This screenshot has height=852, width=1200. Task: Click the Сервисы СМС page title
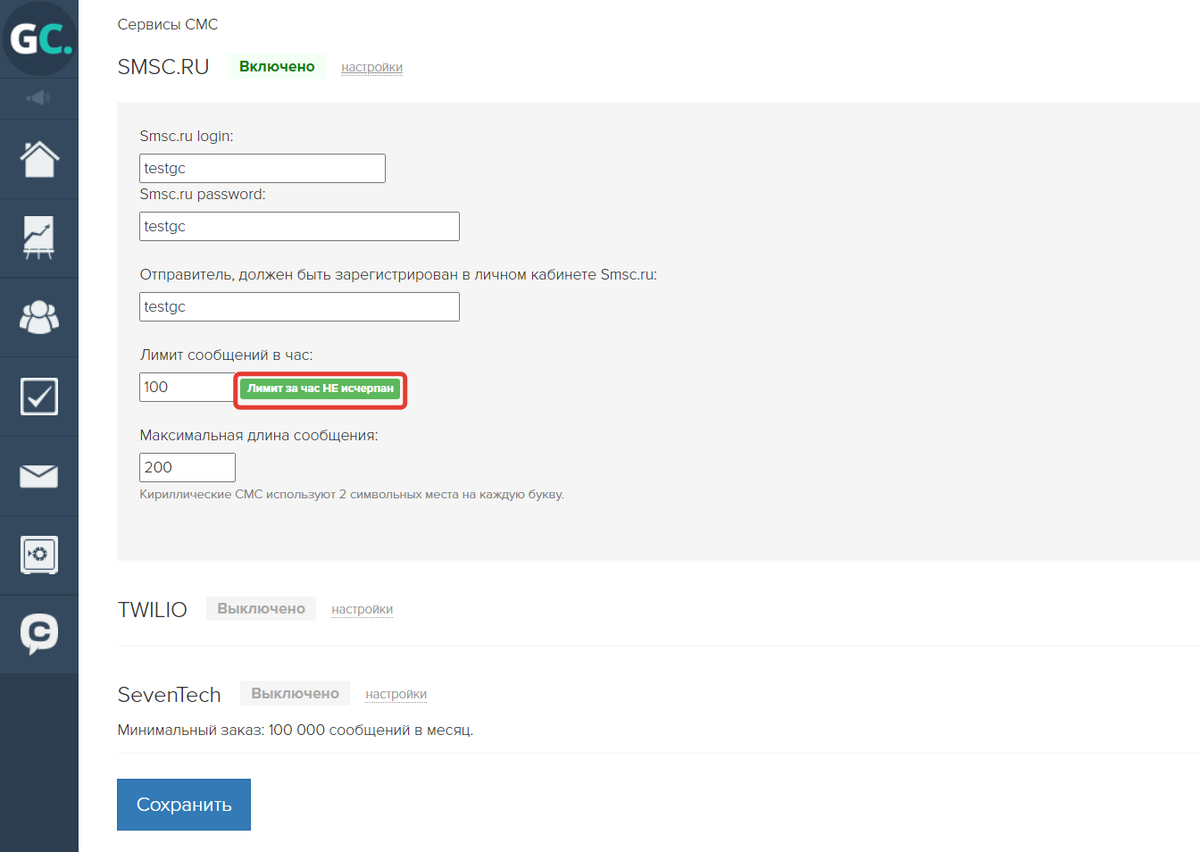[167, 23]
